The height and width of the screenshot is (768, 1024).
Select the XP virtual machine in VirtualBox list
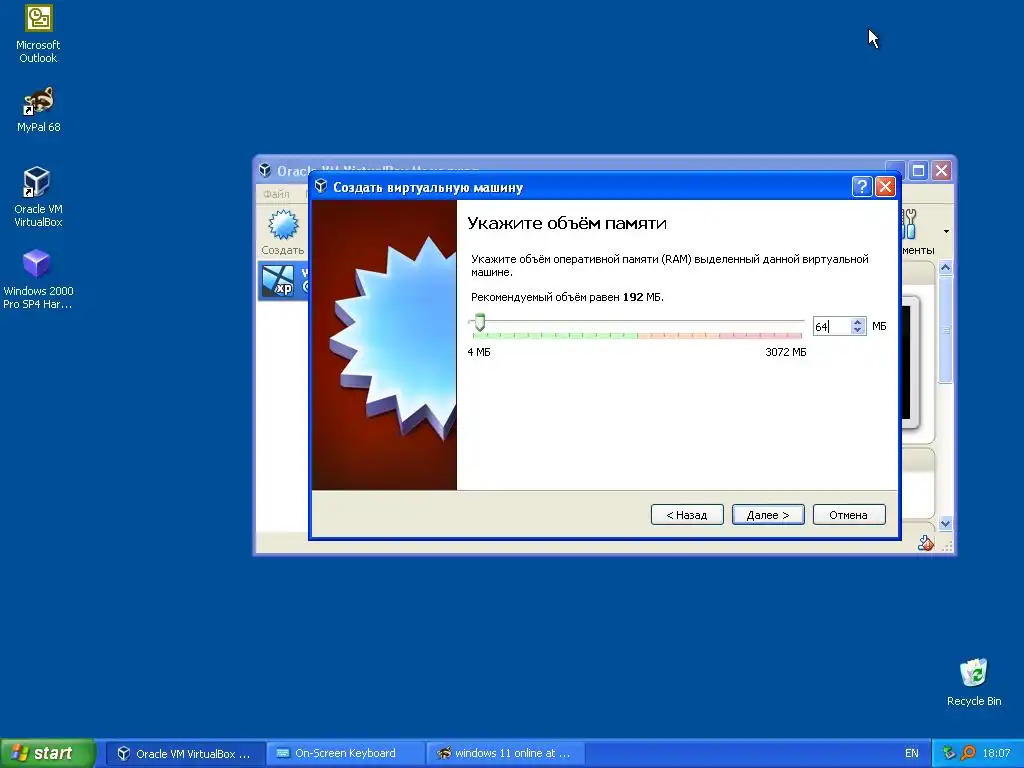283,281
